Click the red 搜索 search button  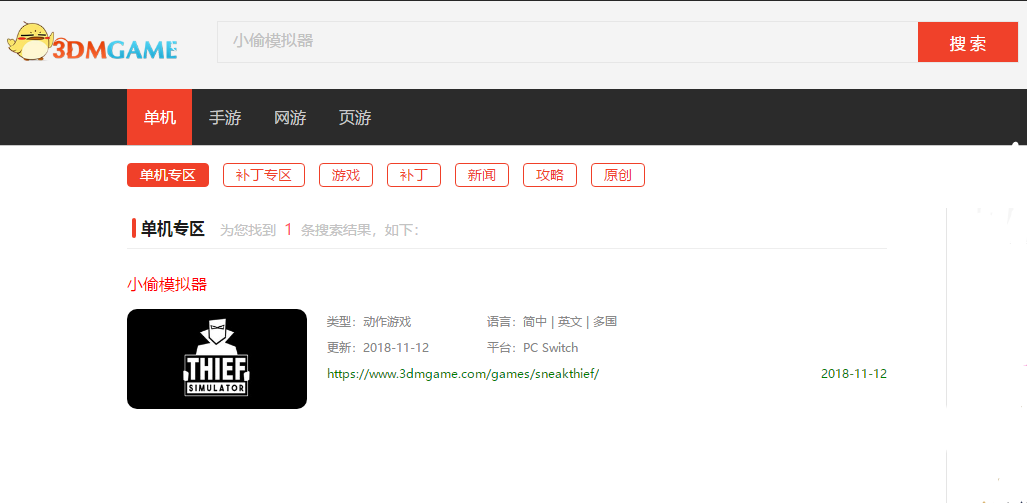tap(967, 42)
